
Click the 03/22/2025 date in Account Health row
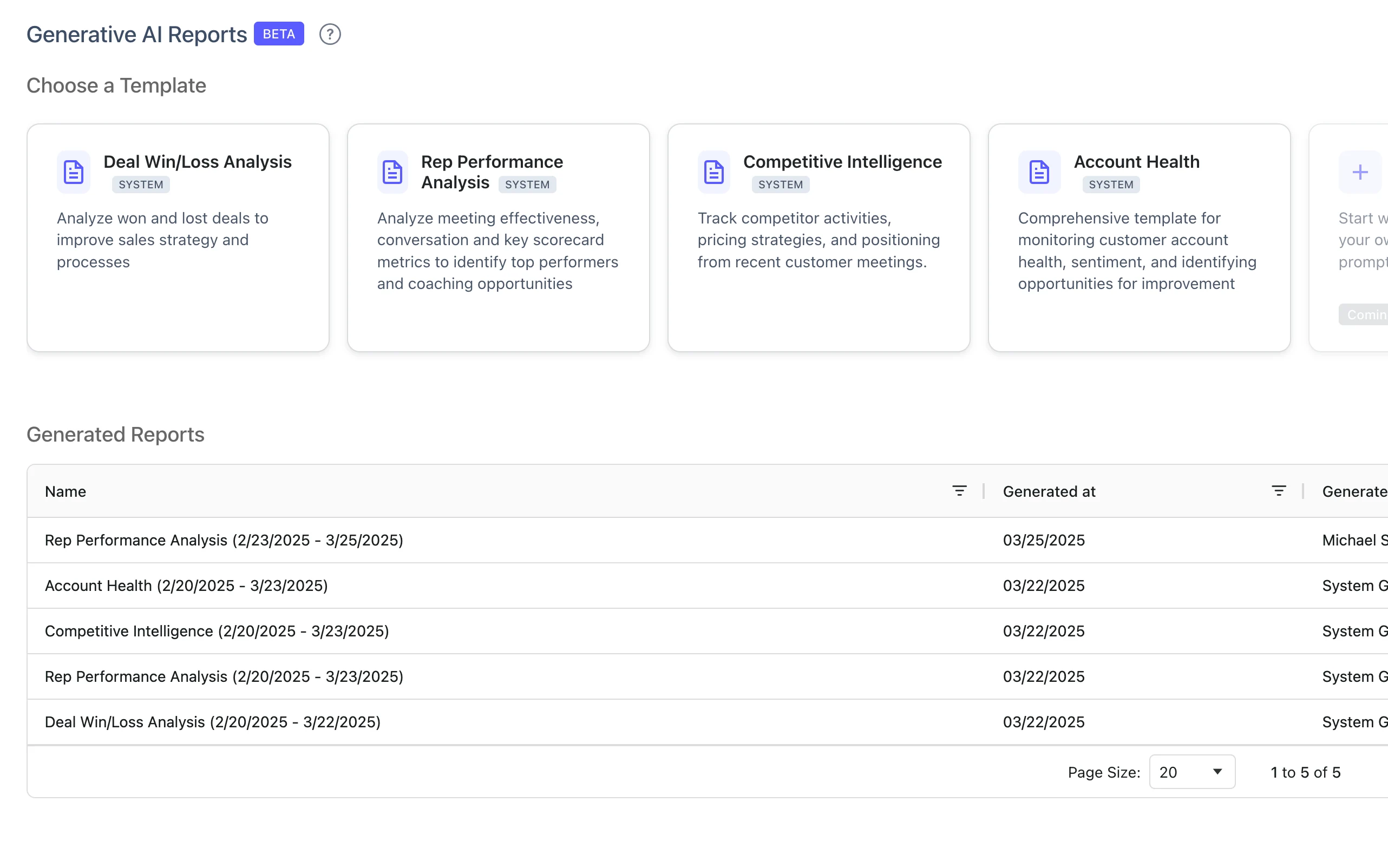(x=1044, y=586)
